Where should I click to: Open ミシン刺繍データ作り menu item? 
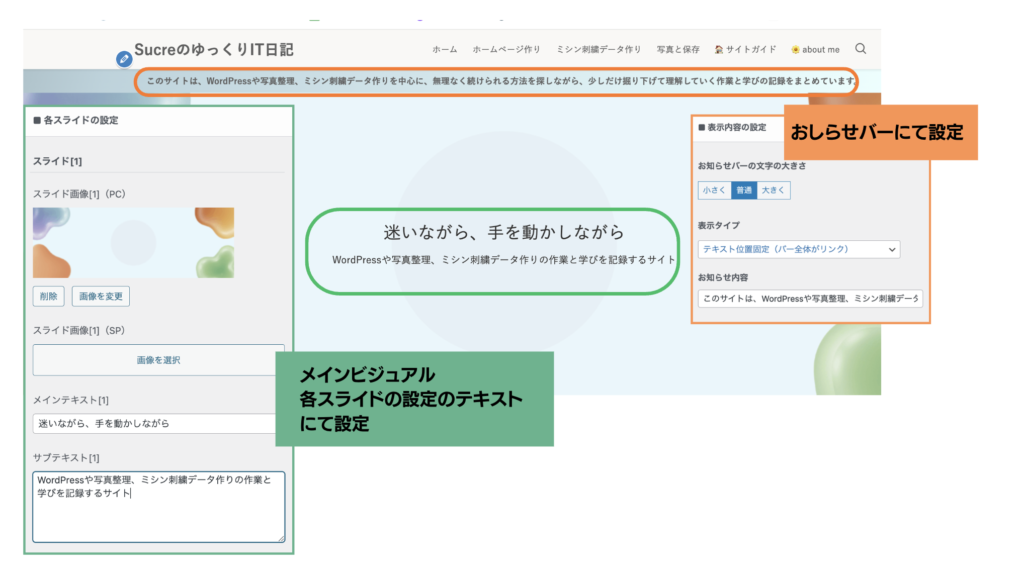598,50
